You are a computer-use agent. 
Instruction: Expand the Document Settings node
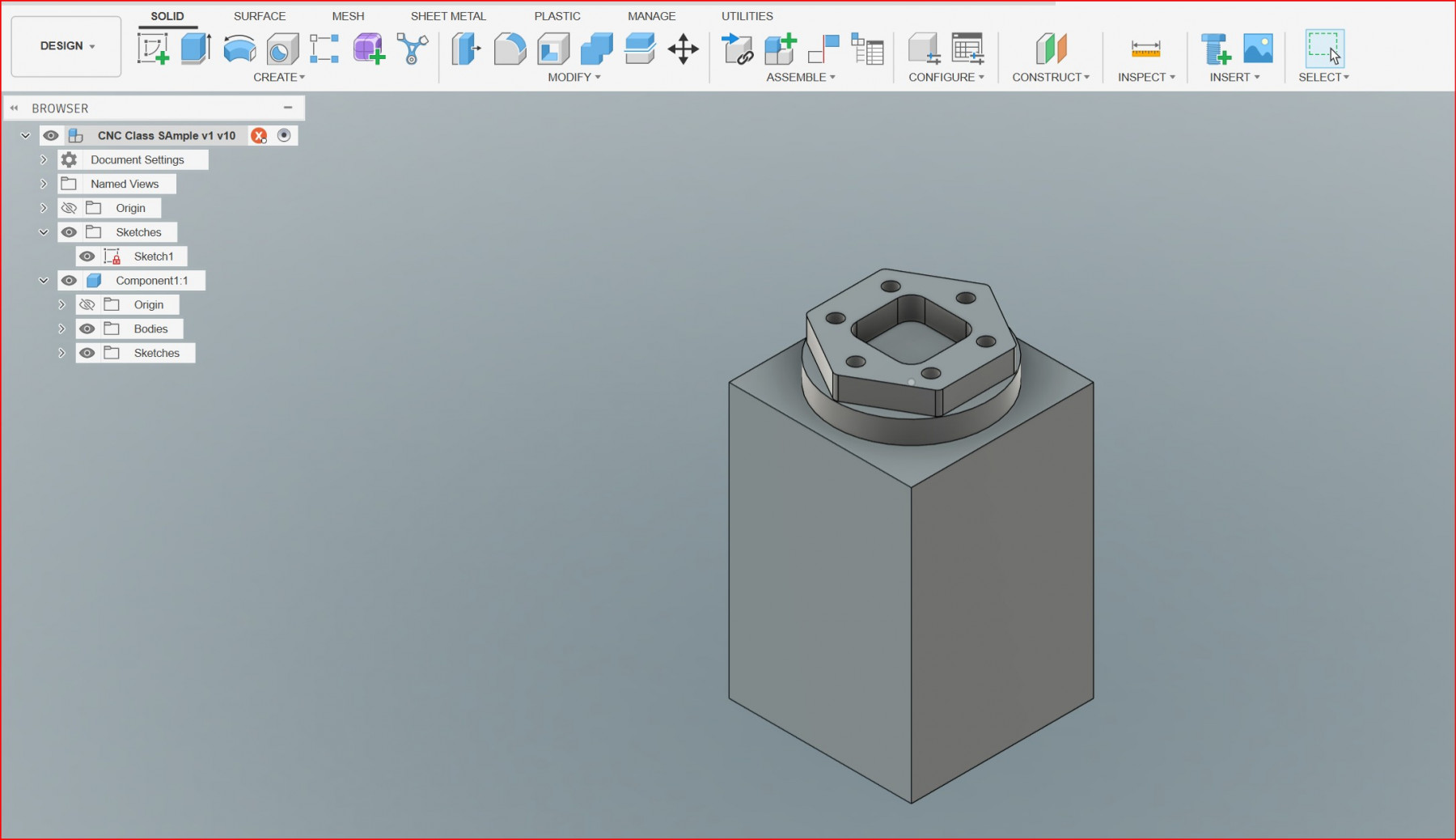coord(44,160)
